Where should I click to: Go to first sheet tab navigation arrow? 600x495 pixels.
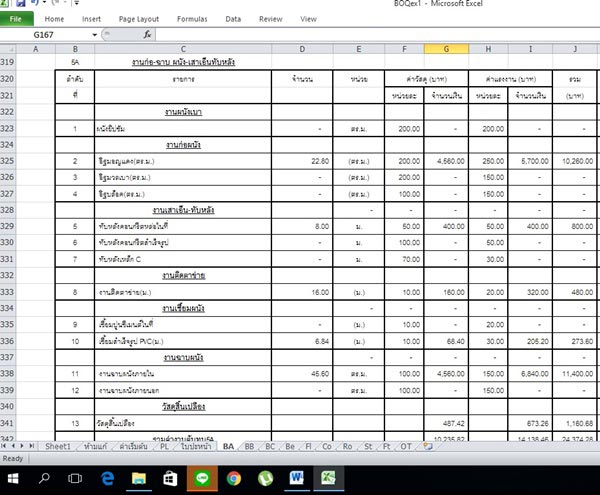point(3,446)
